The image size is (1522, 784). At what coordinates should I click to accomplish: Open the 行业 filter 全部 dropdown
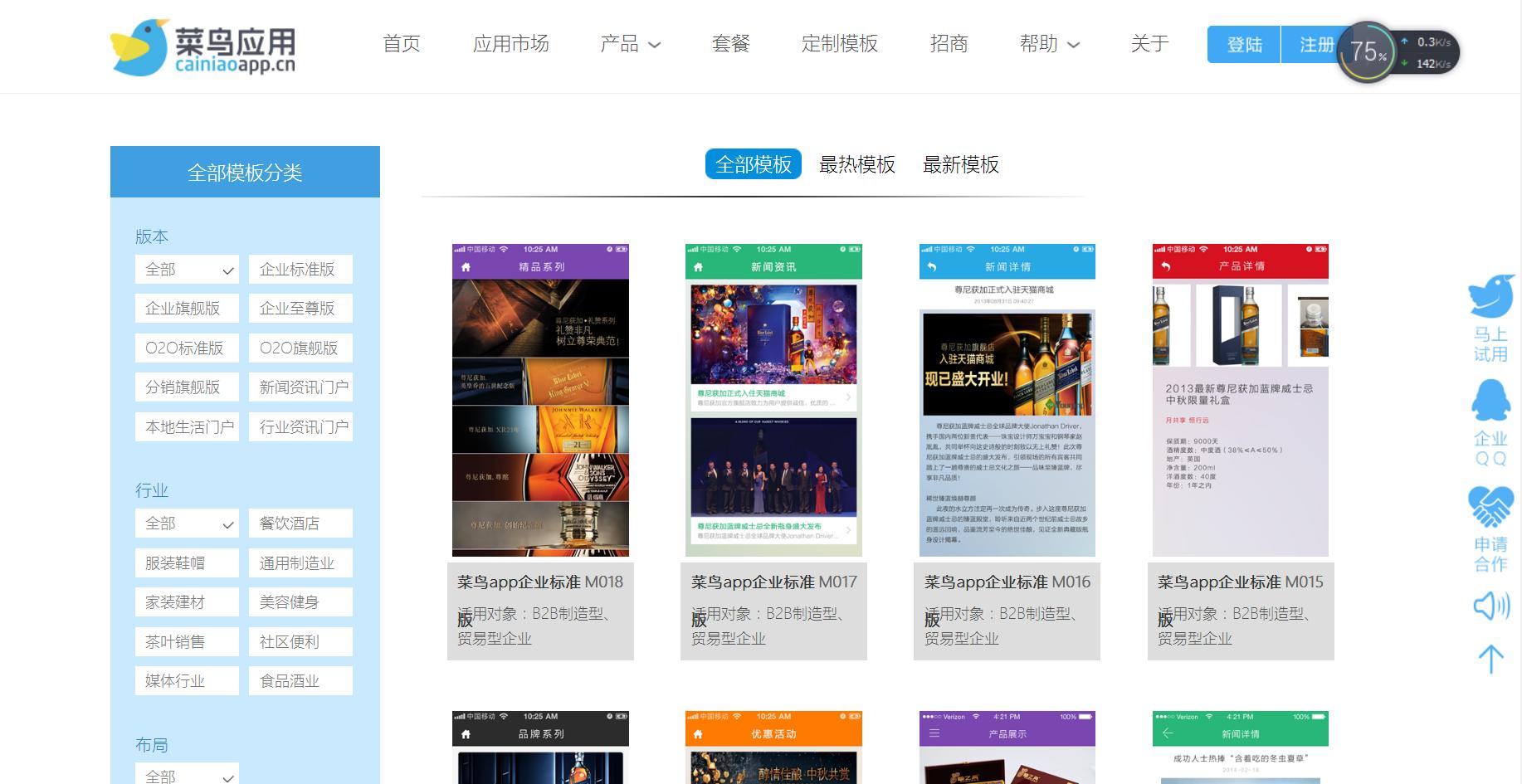pyautogui.click(x=187, y=523)
